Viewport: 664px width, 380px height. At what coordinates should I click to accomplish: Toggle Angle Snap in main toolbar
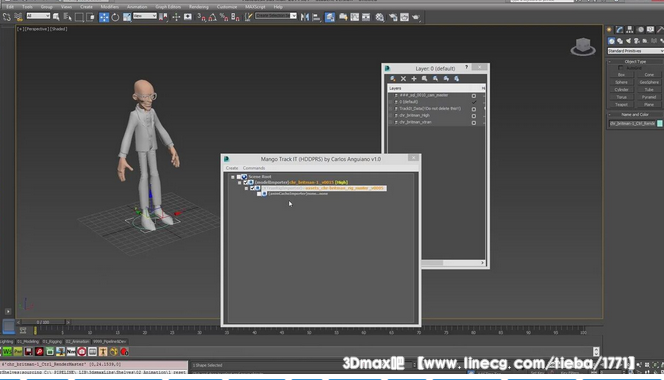(x=213, y=17)
